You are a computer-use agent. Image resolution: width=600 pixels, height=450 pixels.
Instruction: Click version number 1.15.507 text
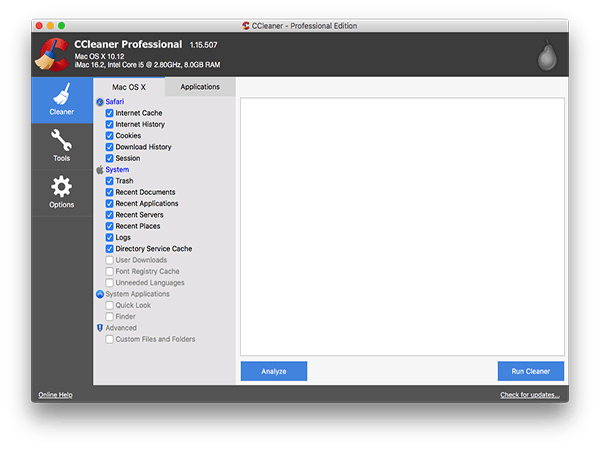tap(204, 45)
